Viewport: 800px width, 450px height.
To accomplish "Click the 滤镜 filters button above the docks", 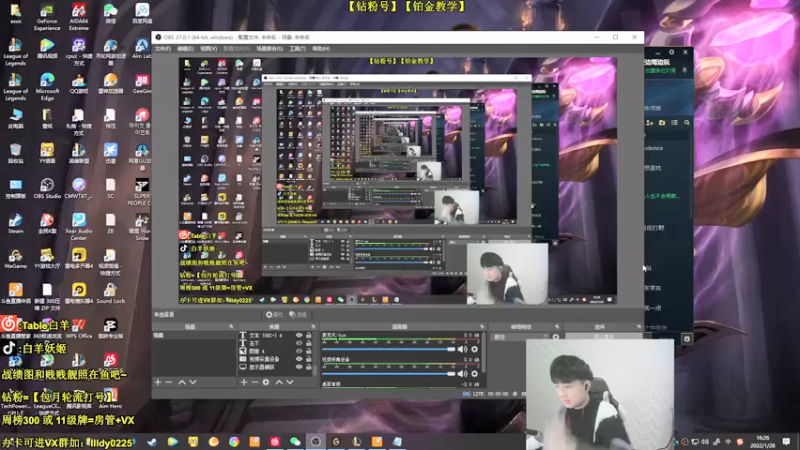I will (298, 315).
